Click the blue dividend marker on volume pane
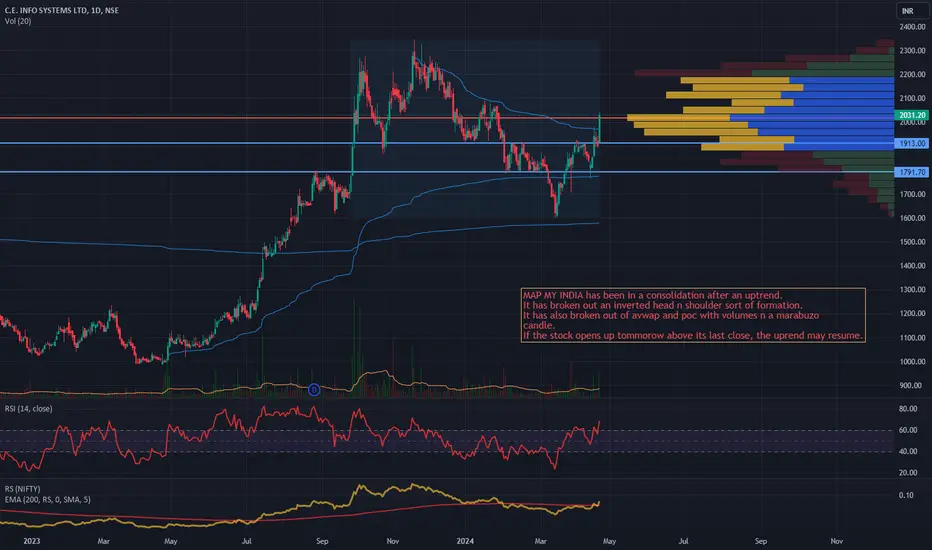Image resolution: width=932 pixels, height=550 pixels. 314,390
